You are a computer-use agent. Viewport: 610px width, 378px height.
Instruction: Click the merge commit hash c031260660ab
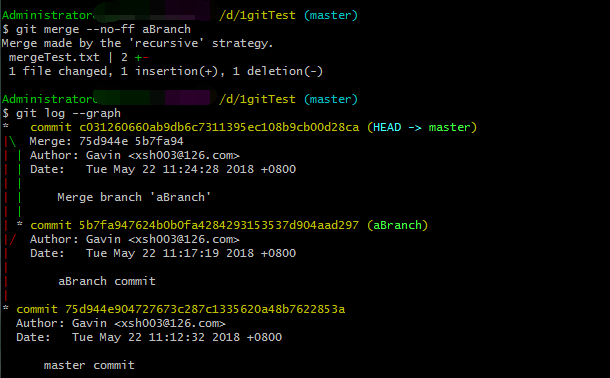point(219,128)
